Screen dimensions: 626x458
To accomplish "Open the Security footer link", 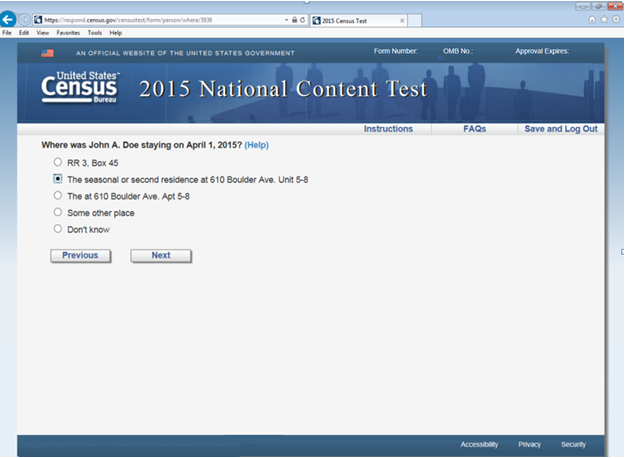I will point(573,444).
